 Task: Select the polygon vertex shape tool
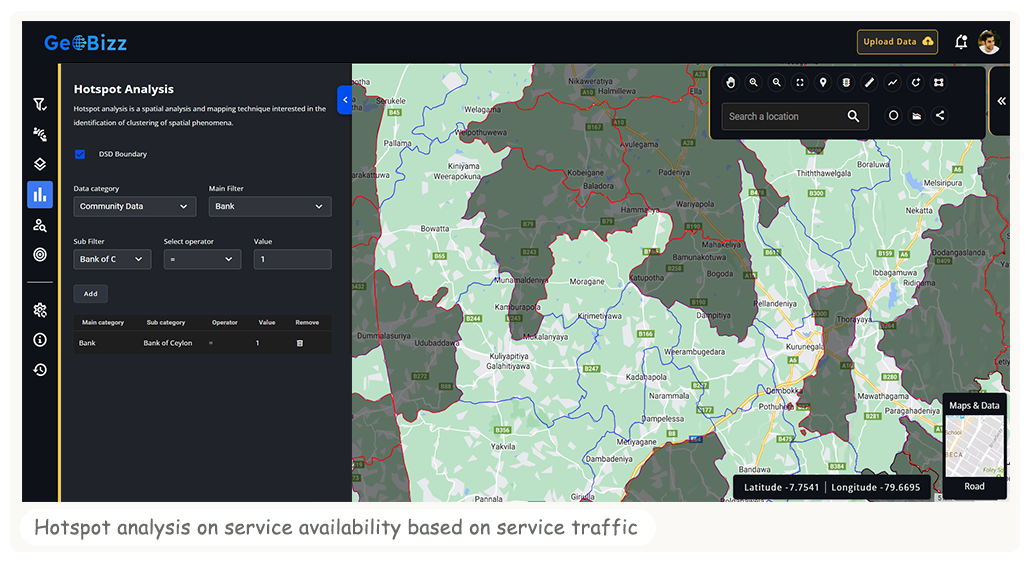coord(939,82)
